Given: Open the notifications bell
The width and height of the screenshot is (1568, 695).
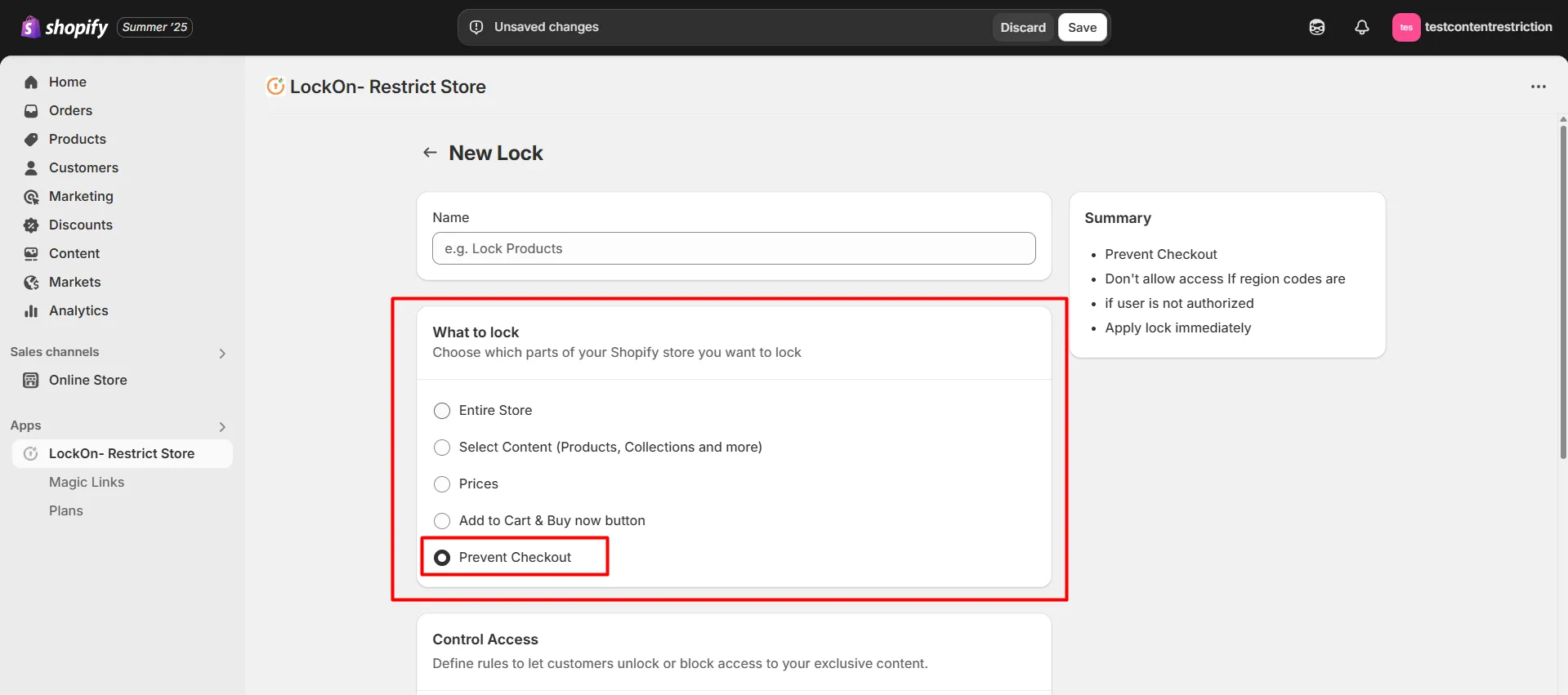Looking at the screenshot, I should click(x=1362, y=27).
